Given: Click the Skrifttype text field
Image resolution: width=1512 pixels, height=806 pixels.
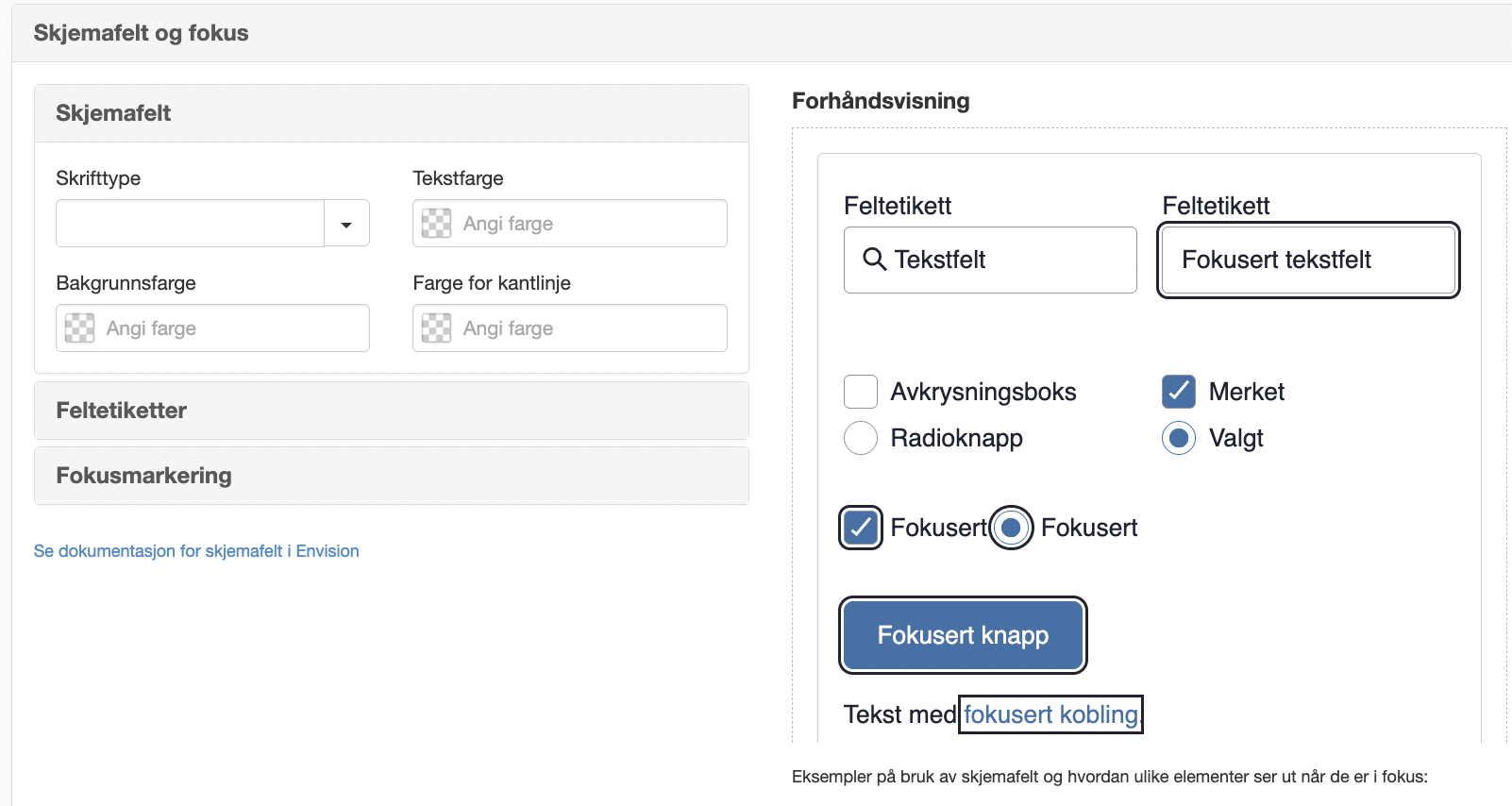Looking at the screenshot, I should pos(190,224).
